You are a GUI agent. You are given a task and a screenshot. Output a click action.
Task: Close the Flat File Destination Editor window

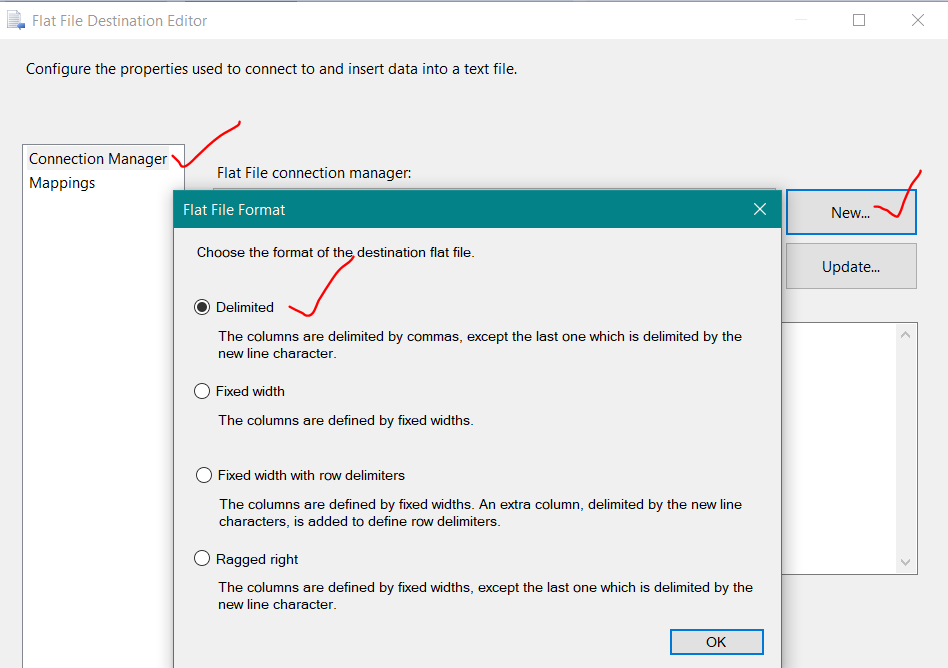coord(916,19)
